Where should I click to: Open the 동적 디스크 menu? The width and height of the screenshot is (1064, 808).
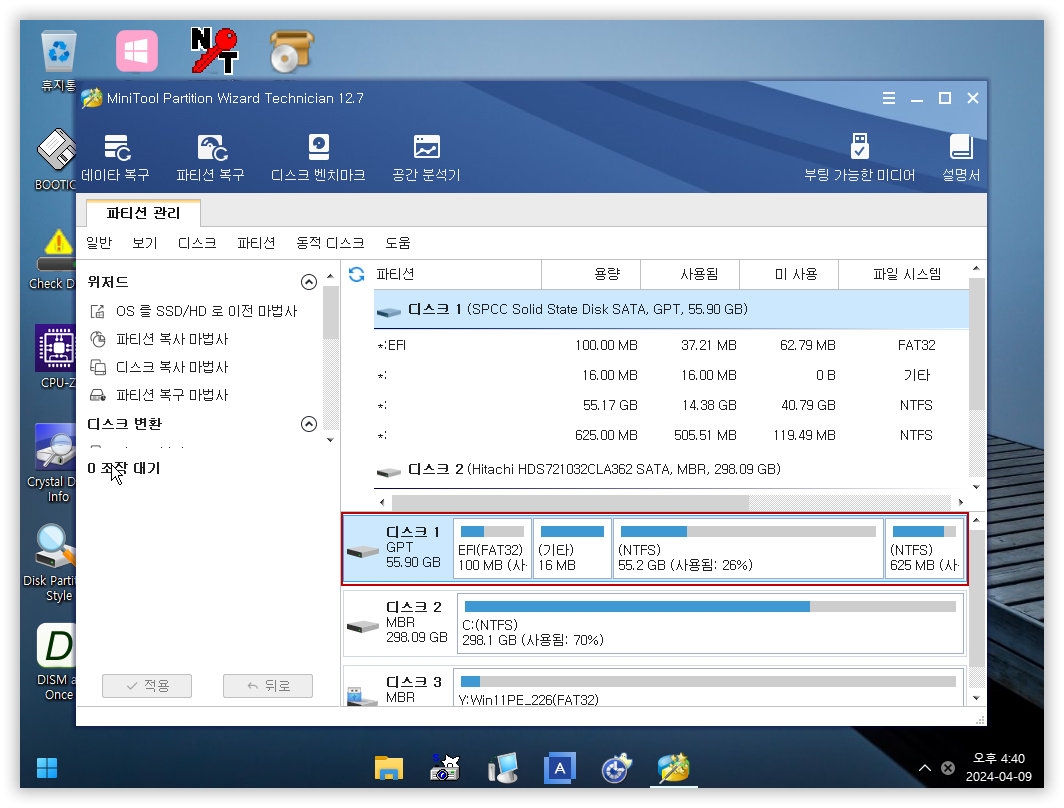330,243
